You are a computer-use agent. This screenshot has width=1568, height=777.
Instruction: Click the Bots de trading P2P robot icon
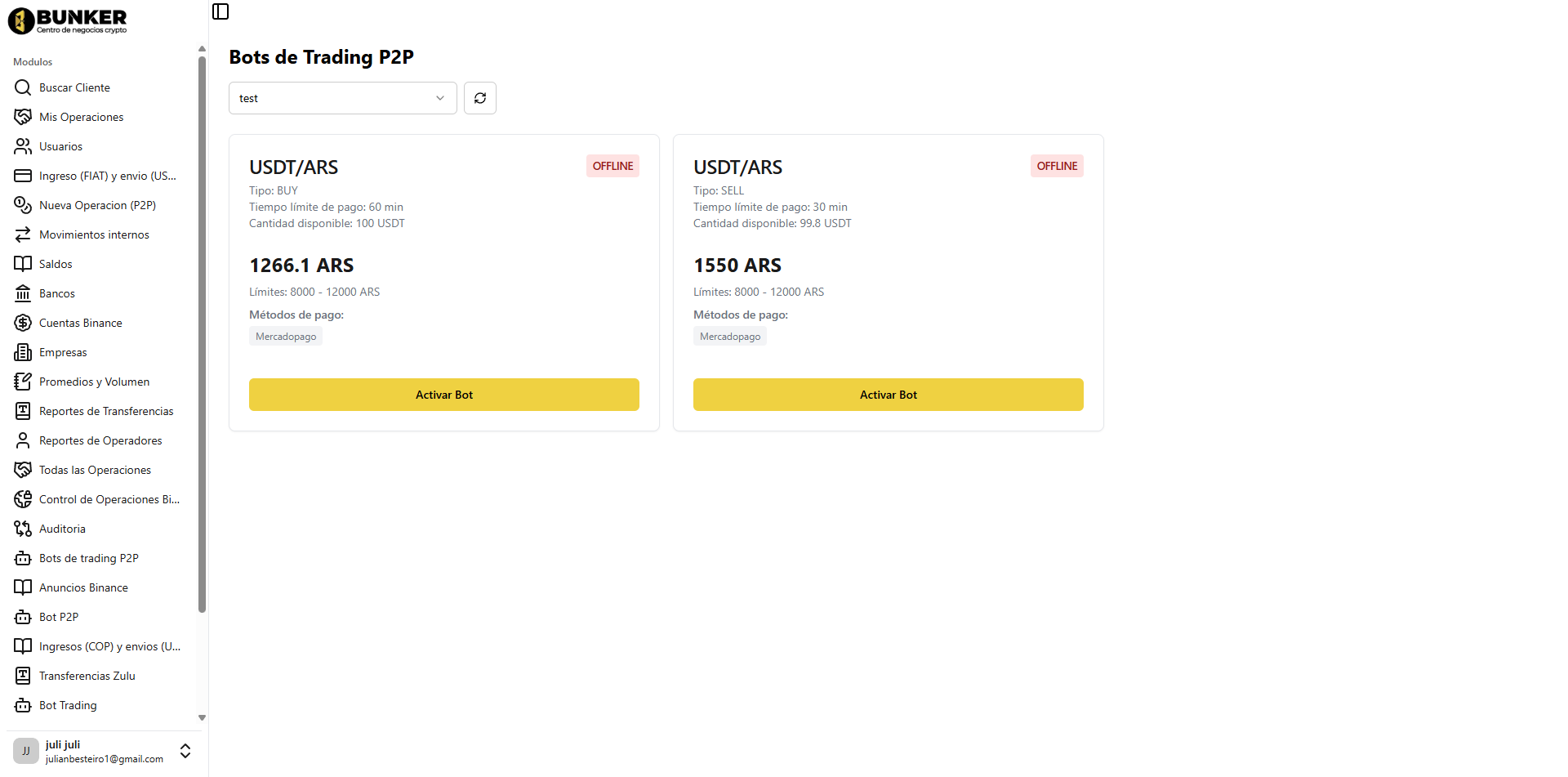point(23,558)
